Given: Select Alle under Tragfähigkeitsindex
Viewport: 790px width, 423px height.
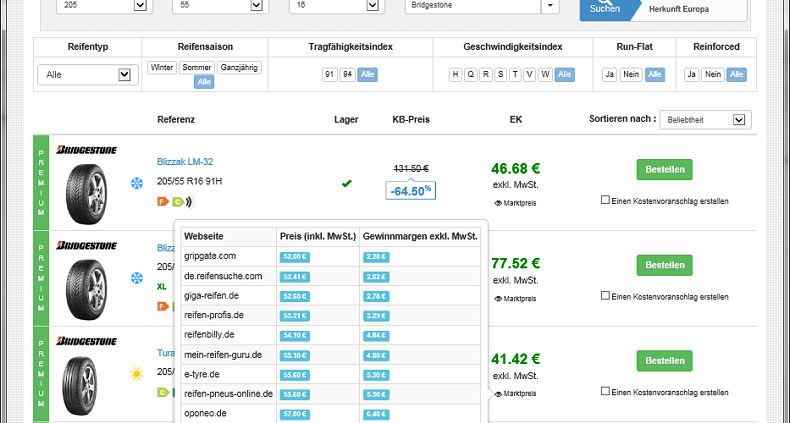Looking at the screenshot, I should [367, 75].
